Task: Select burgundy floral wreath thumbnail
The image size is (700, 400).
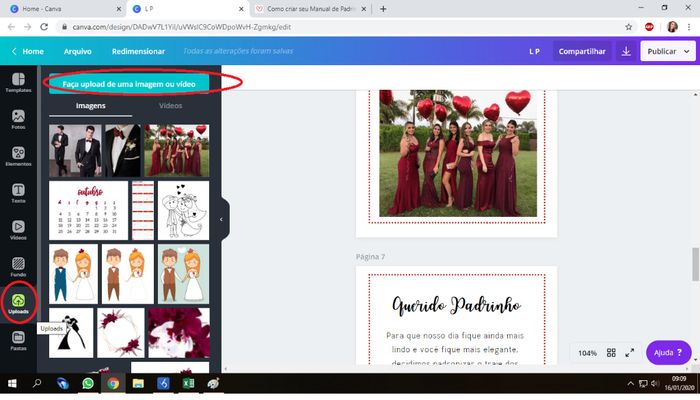Action: tap(121, 333)
